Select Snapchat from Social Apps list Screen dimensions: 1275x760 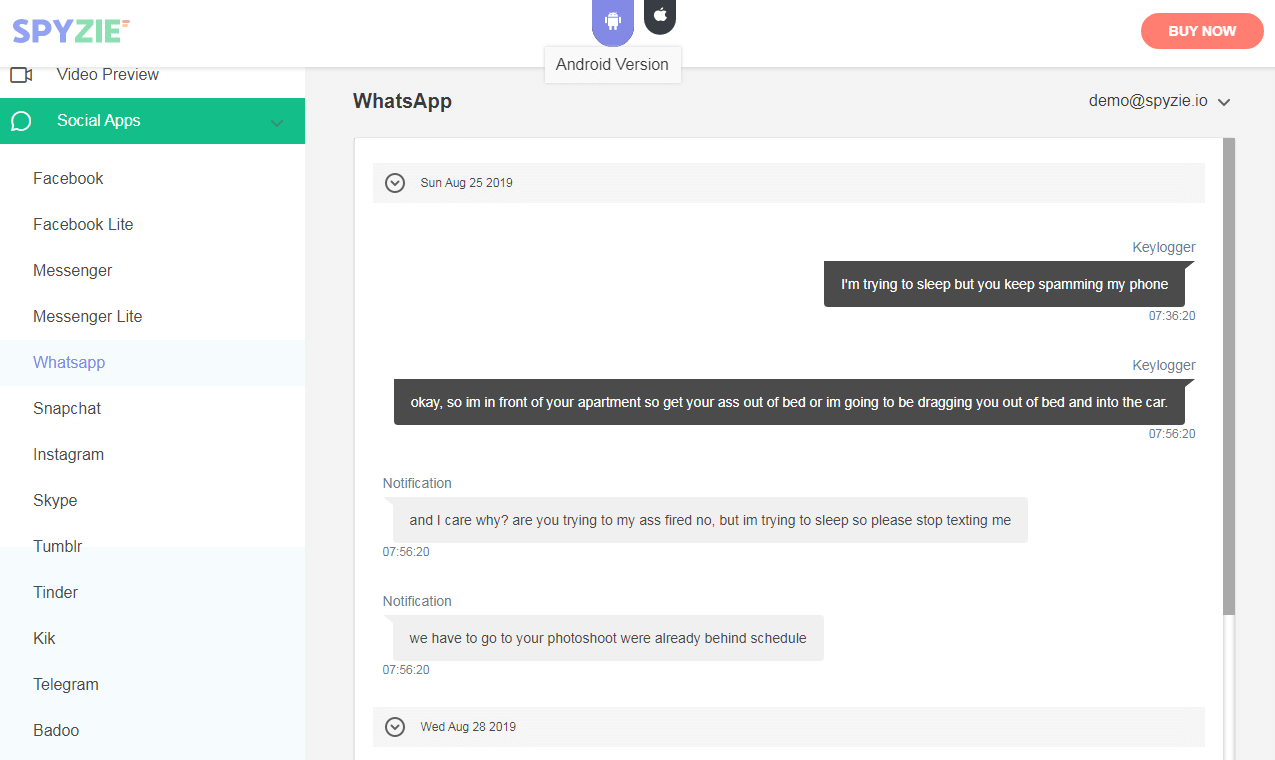click(x=67, y=409)
